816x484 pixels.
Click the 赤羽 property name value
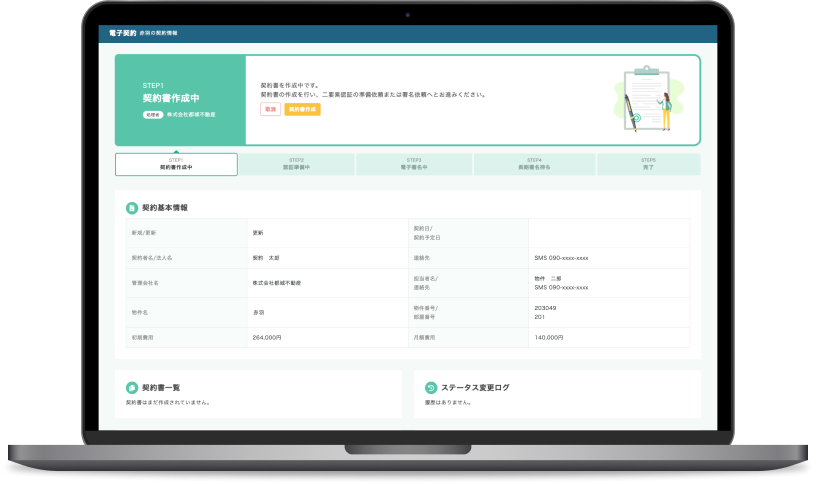[x=259, y=313]
